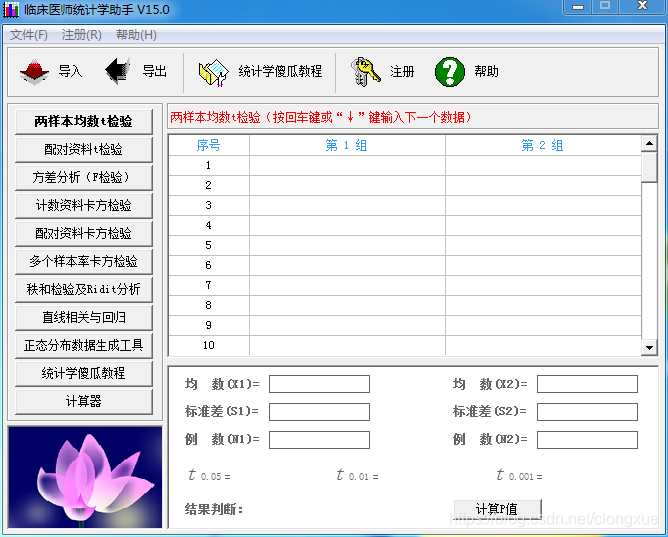Image resolution: width=668 pixels, height=537 pixels.
Task: Click the 标准差(S2) input field
Action: (587, 412)
